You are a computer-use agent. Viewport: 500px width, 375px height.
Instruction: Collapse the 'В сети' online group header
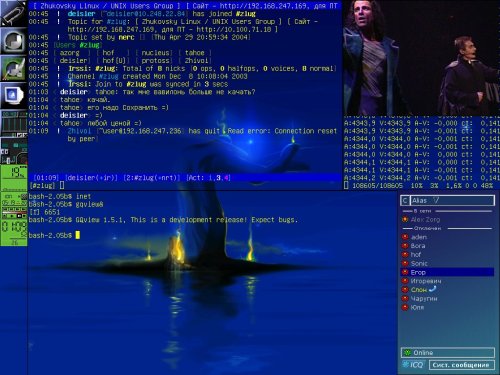pos(447,211)
